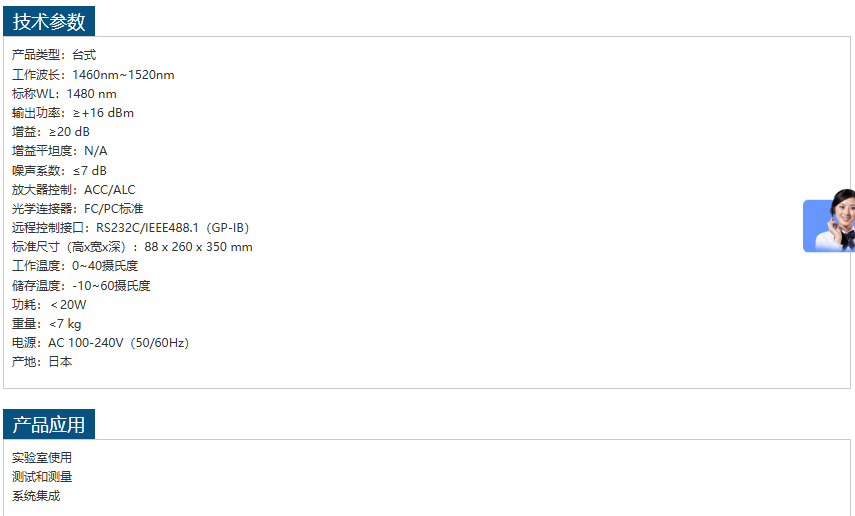Screen dimensions: 855x516
Task: Click the 噪声系数：≤7 dB line
Action: pyautogui.click(x=60, y=171)
